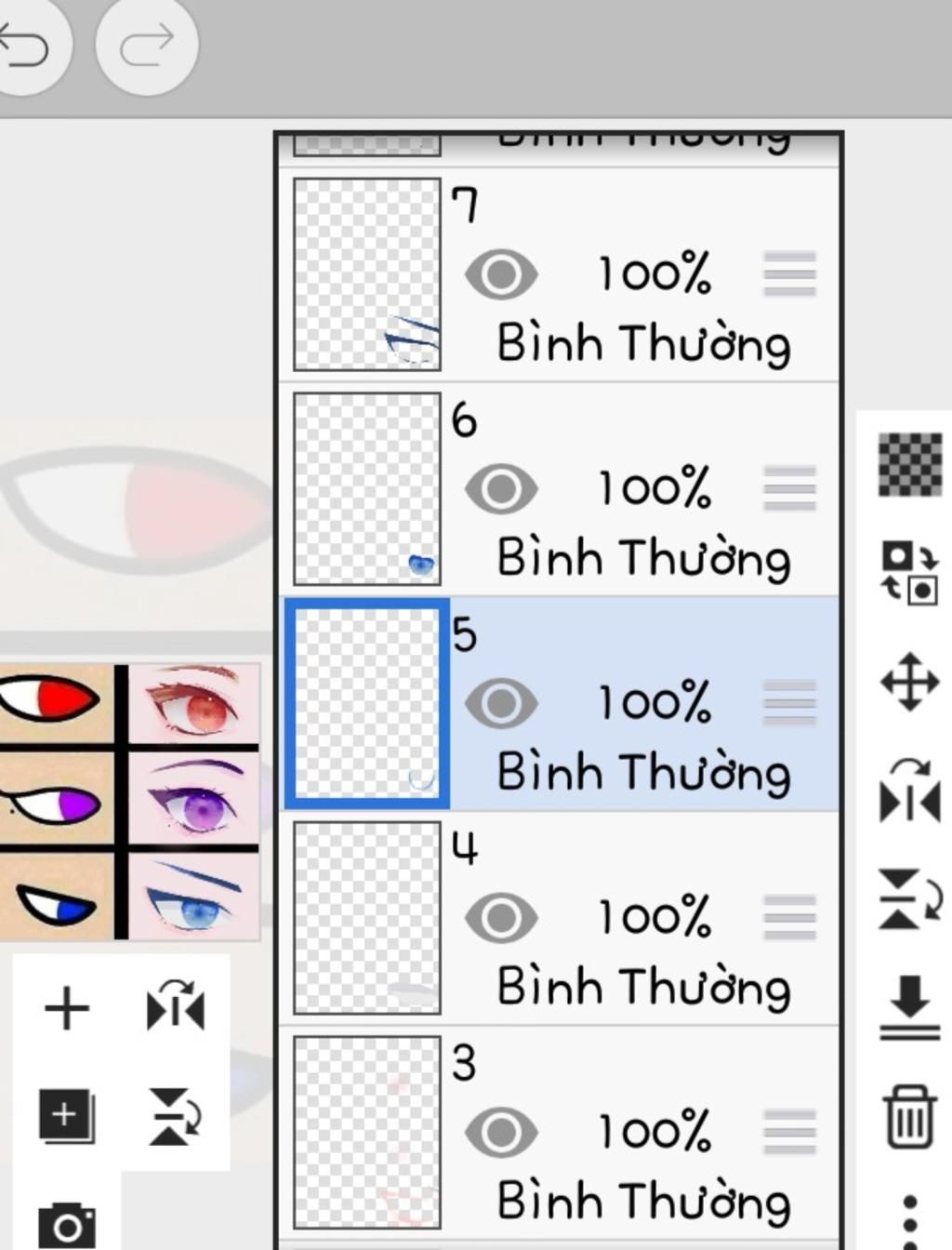Select layer 4 thumbnail
The height and width of the screenshot is (1250, 952).
pos(367,918)
